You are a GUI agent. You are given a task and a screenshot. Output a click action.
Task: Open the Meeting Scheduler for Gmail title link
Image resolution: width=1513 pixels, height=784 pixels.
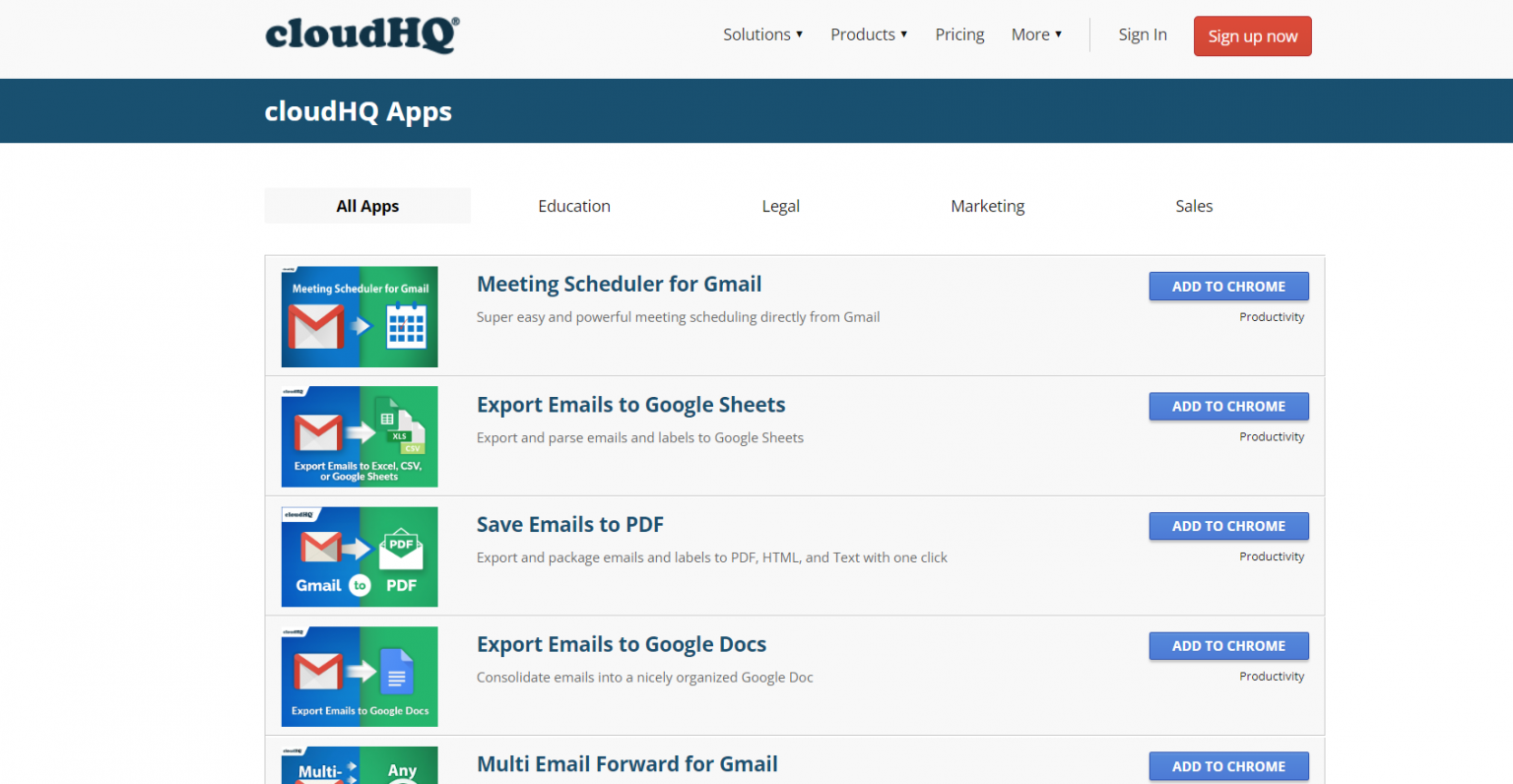click(x=619, y=284)
